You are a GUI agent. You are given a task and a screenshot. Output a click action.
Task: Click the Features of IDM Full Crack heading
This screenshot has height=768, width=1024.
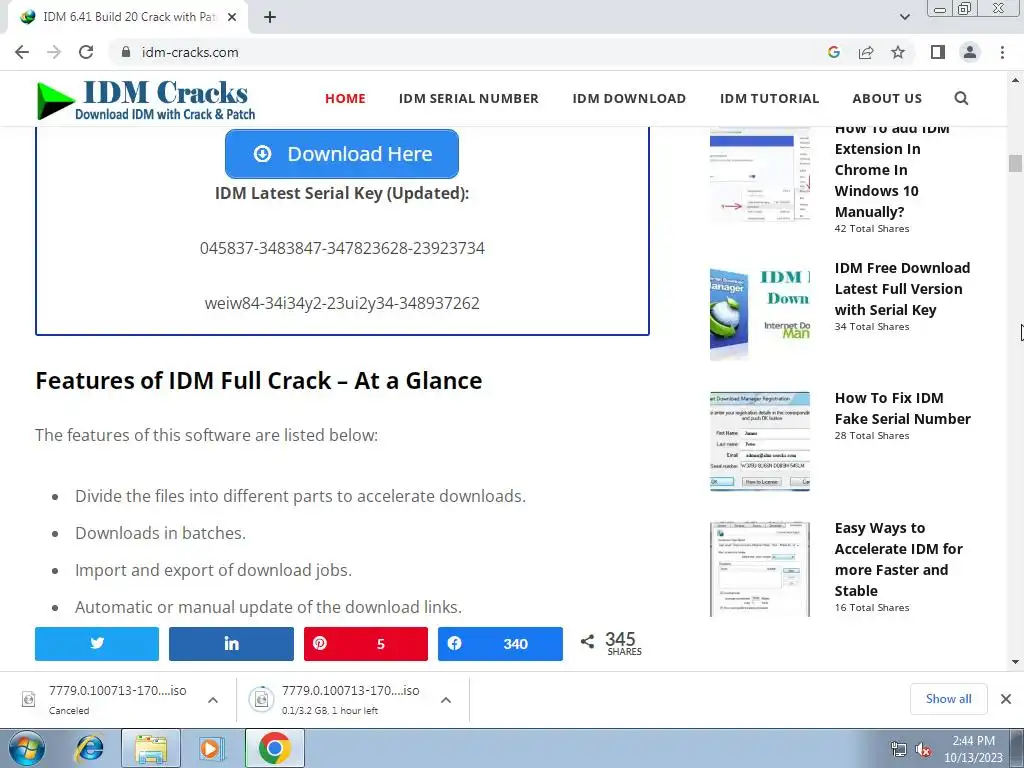click(259, 380)
